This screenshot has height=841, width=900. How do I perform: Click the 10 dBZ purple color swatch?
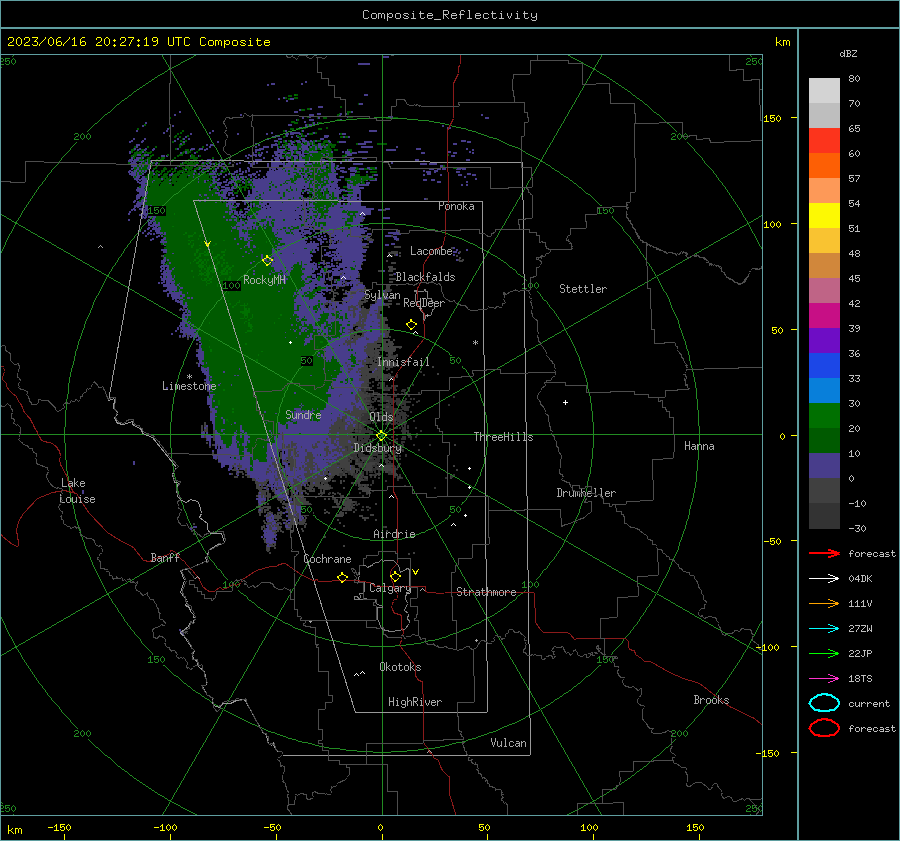coord(824,466)
